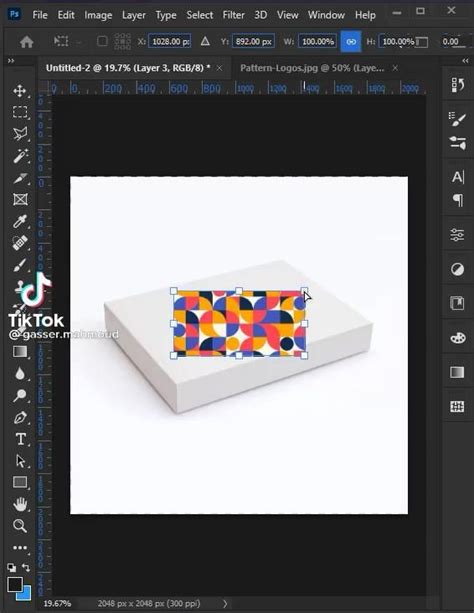Viewport: 474px width, 613px height.
Task: Select the Spot Healing Brush tool
Action: 20,243
